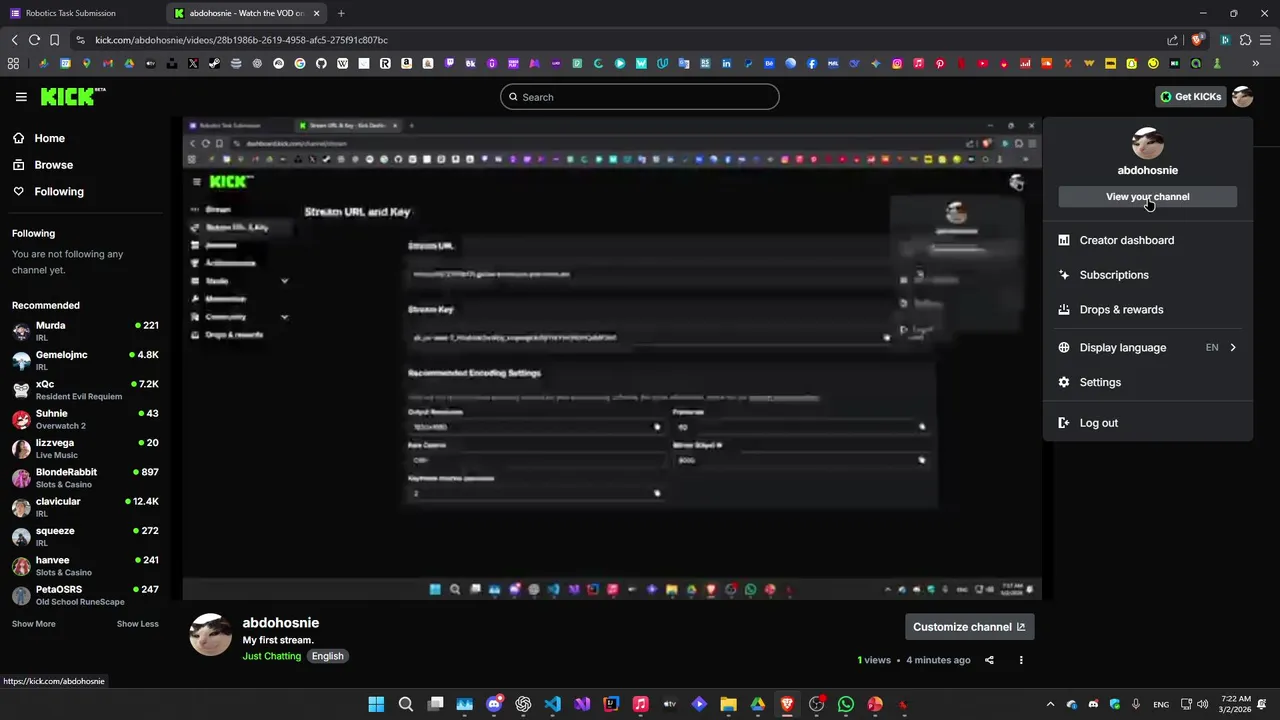Click the abdohosnie channel avatar below video

210,635
